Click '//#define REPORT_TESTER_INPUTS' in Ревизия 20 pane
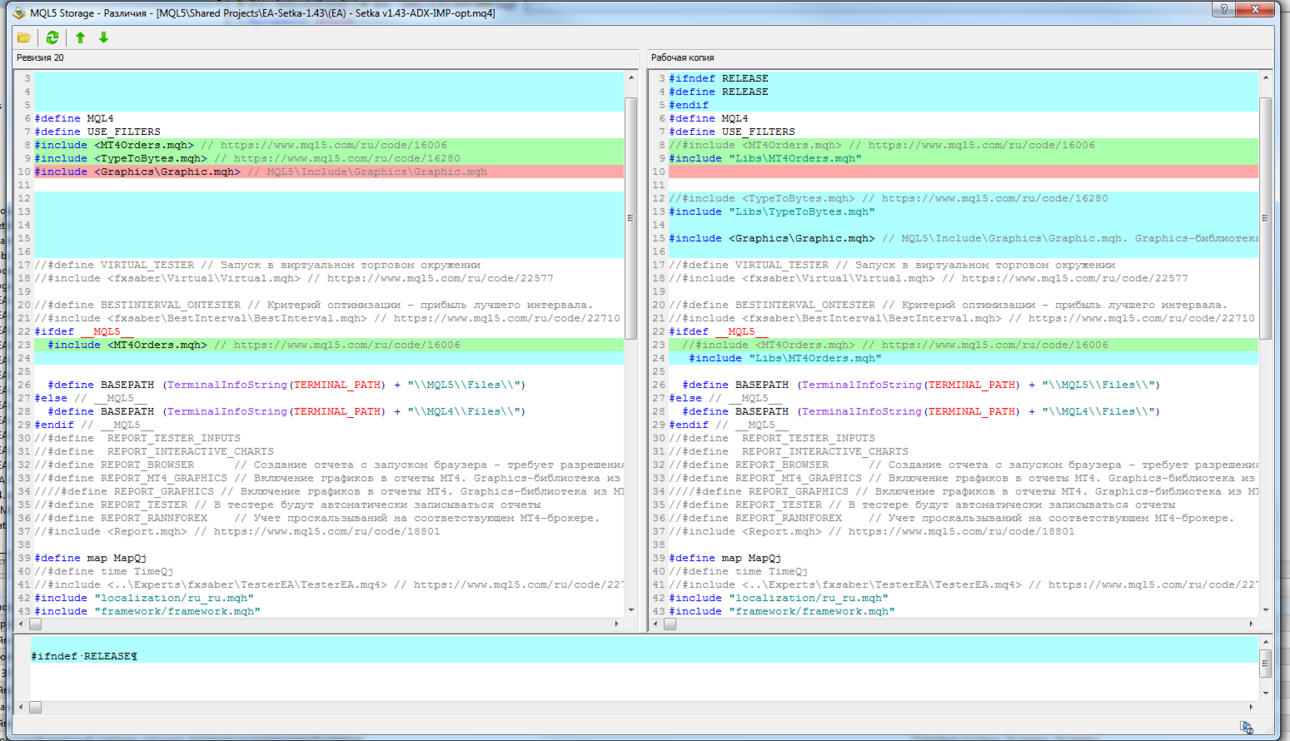This screenshot has height=741, width=1290. click(137, 438)
